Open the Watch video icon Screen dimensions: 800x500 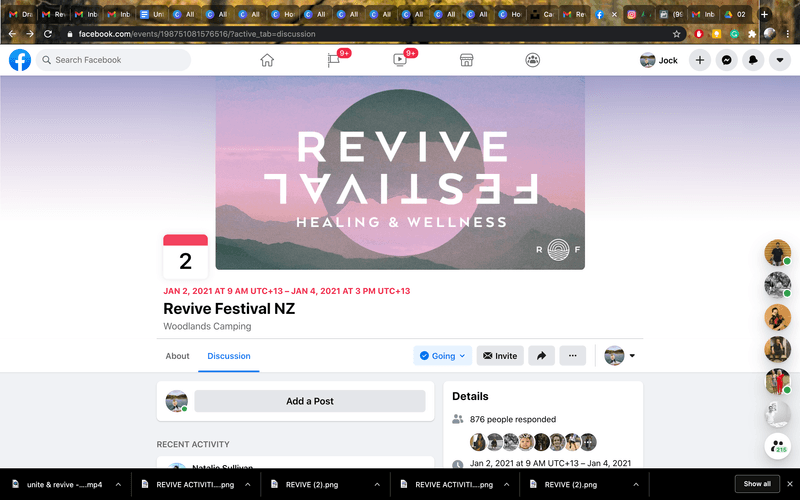399,60
